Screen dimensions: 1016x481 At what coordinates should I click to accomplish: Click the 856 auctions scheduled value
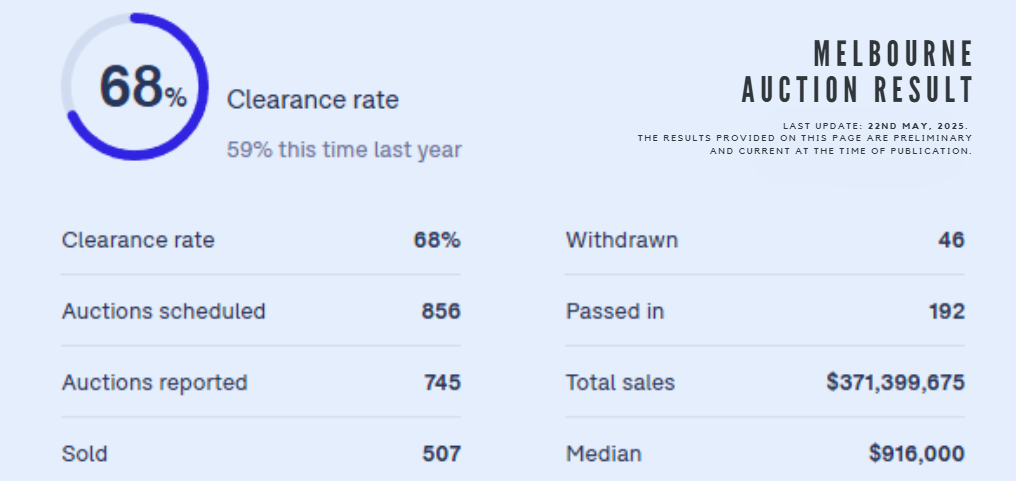pyautogui.click(x=441, y=311)
